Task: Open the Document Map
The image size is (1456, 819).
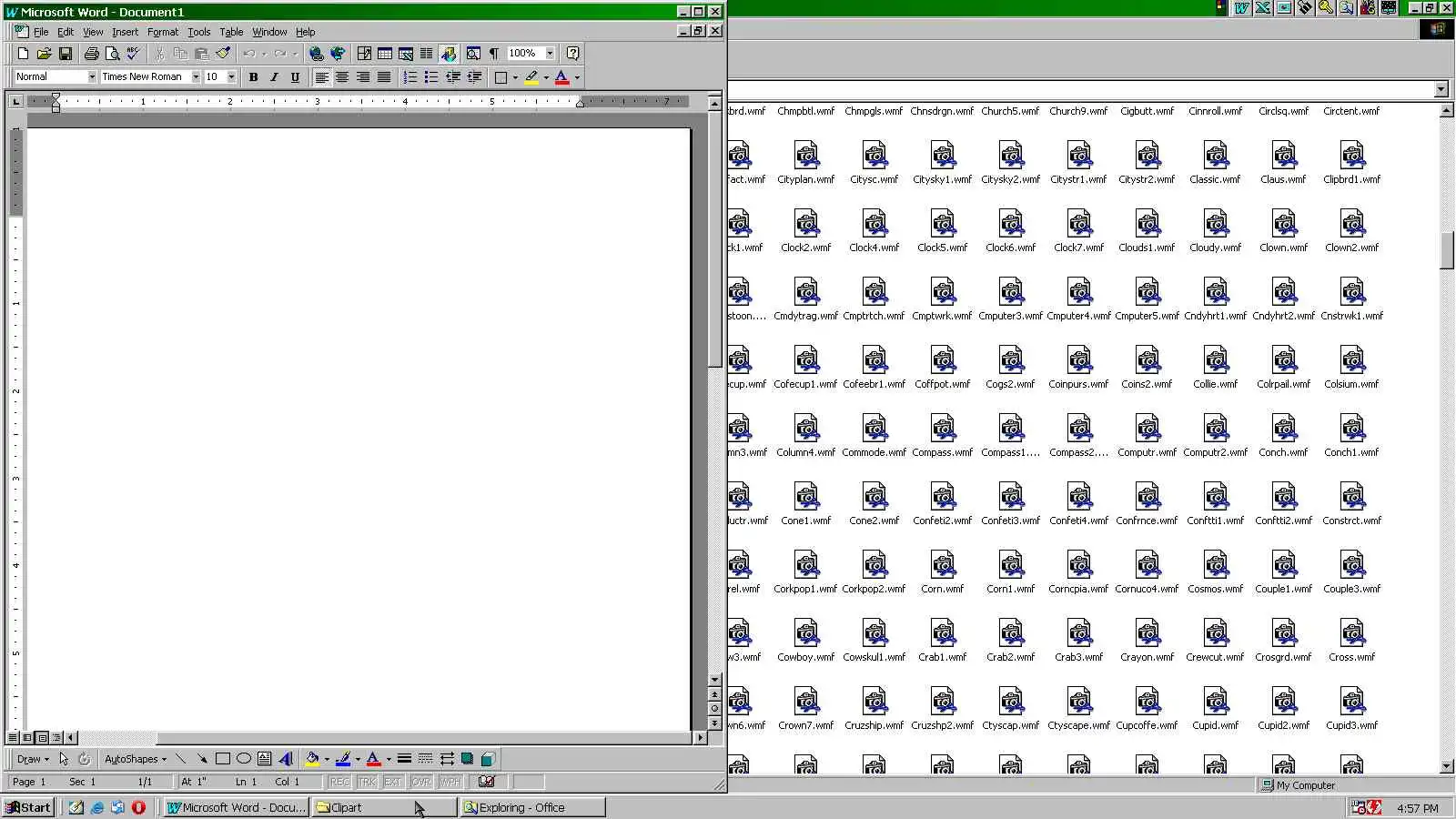Action: coord(473,54)
